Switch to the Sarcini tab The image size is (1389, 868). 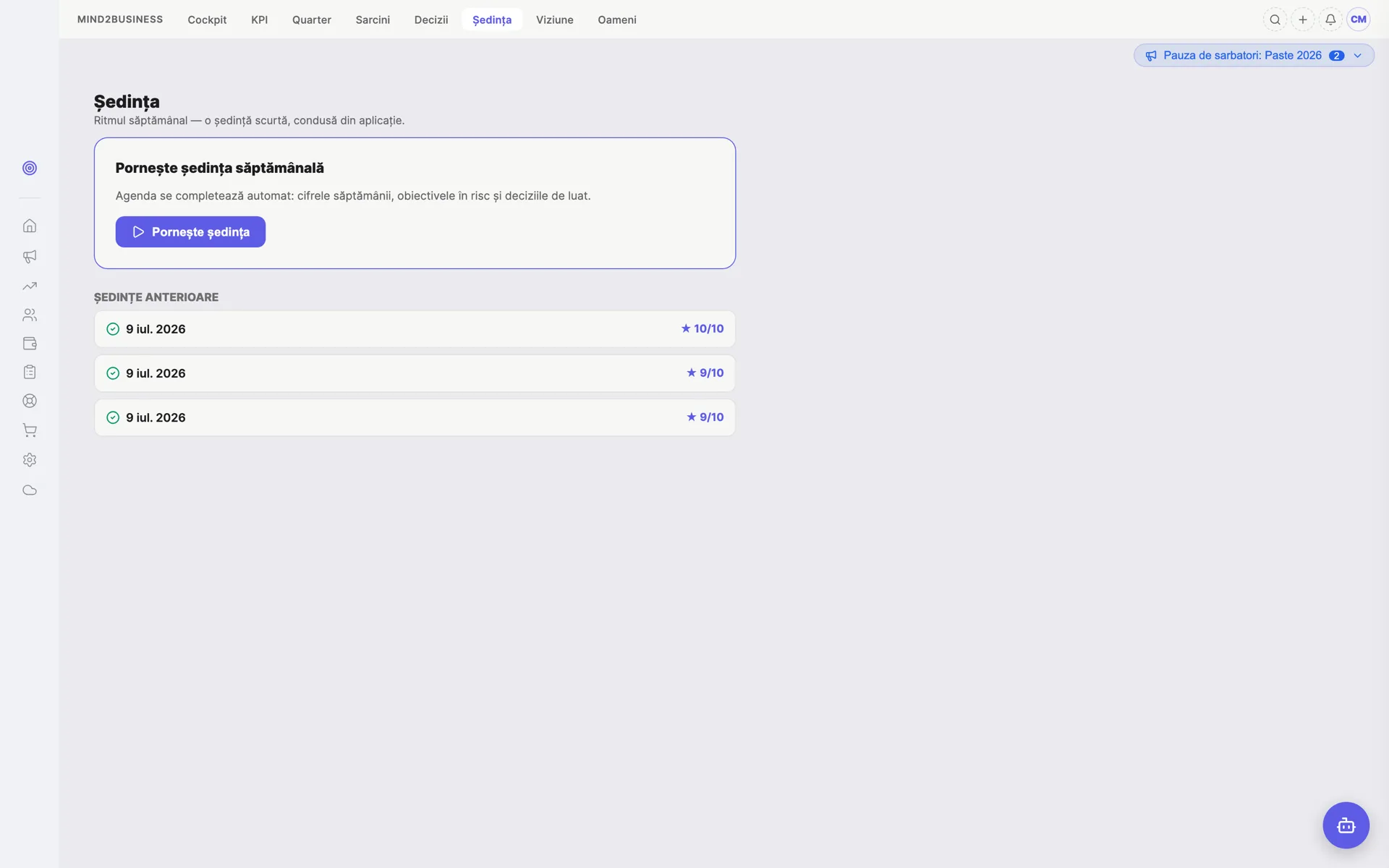(x=373, y=20)
